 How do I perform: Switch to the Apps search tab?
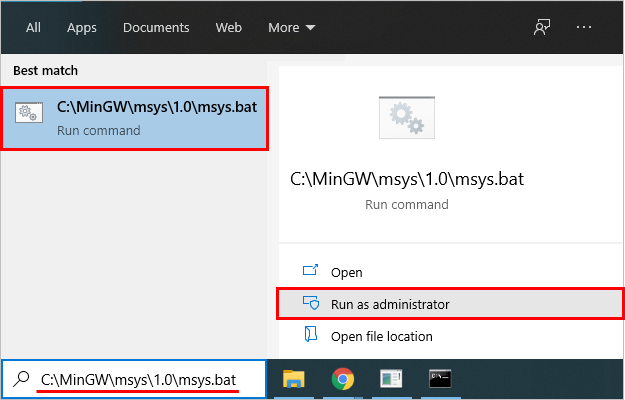pos(82,27)
